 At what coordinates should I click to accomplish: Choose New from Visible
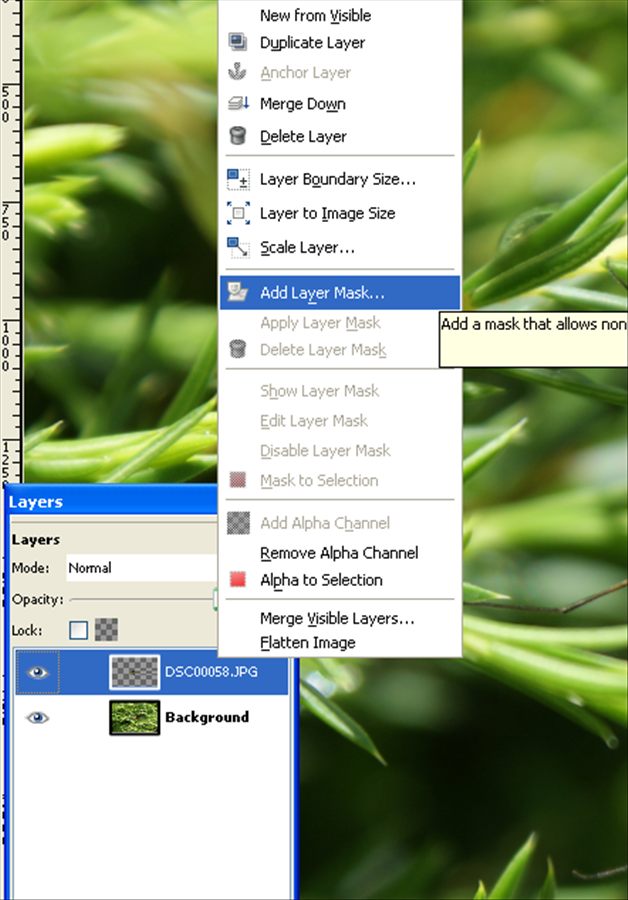click(315, 15)
